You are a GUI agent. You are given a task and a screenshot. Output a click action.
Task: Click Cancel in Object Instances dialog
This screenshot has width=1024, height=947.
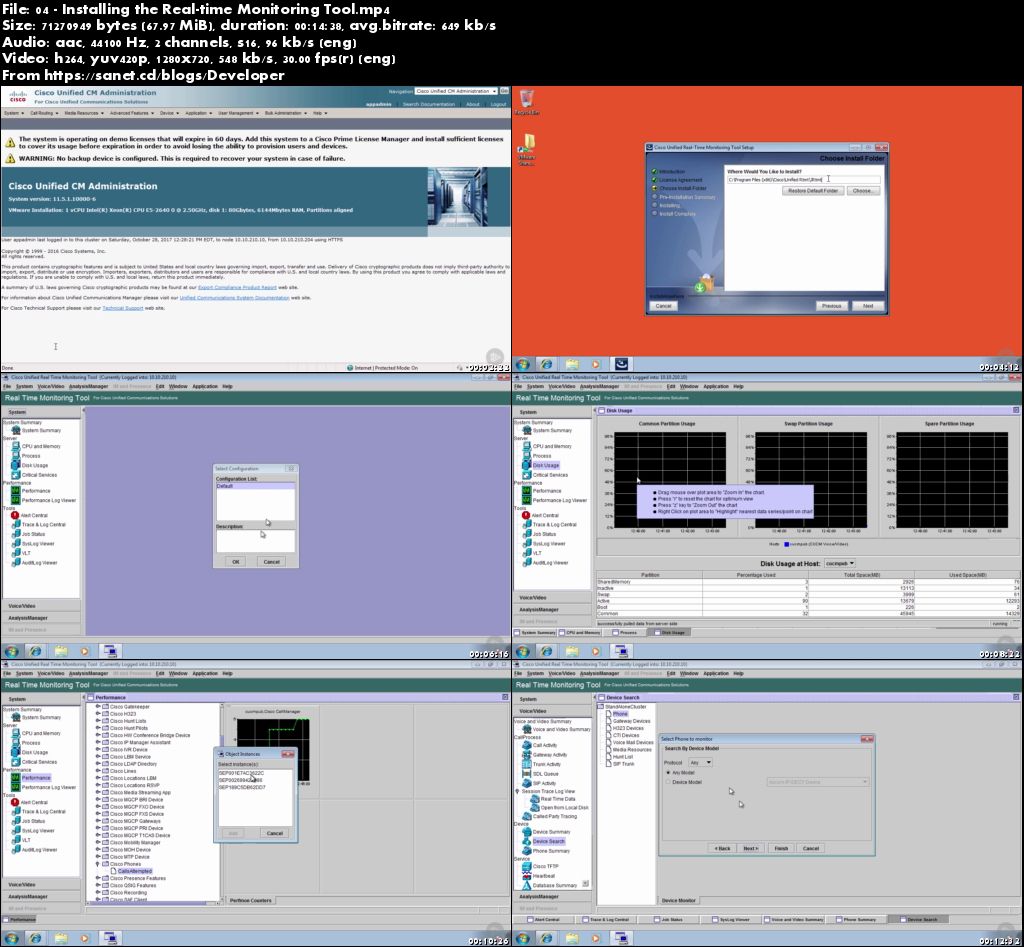click(x=274, y=833)
